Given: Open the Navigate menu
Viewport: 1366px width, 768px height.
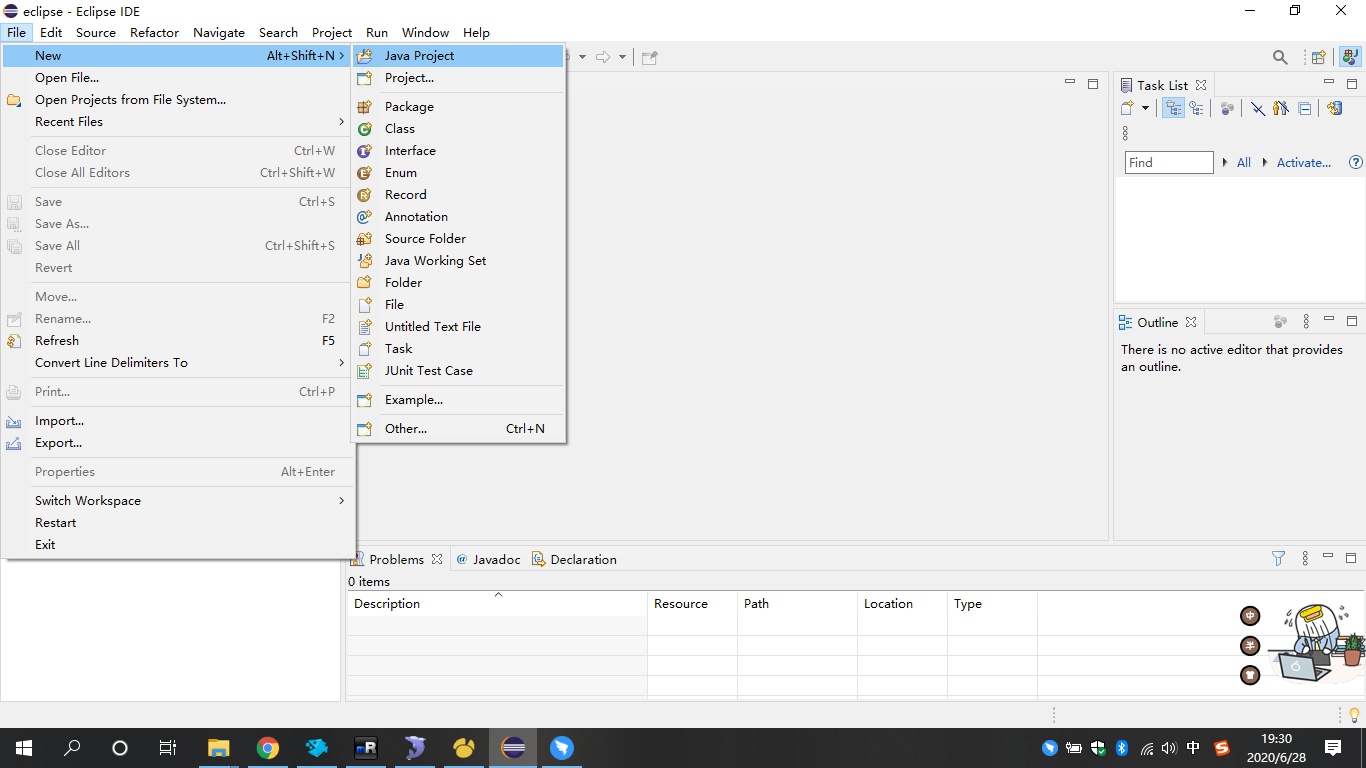Looking at the screenshot, I should (219, 32).
